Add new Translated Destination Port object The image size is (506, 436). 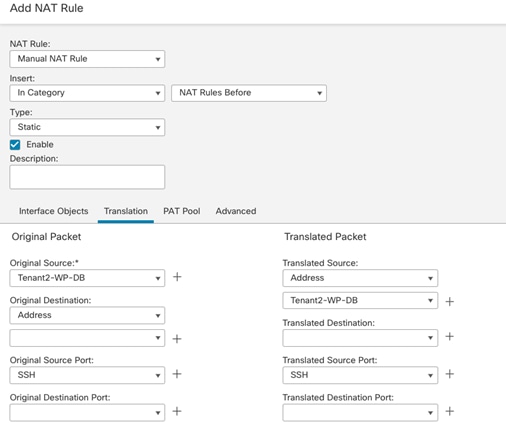(450, 411)
